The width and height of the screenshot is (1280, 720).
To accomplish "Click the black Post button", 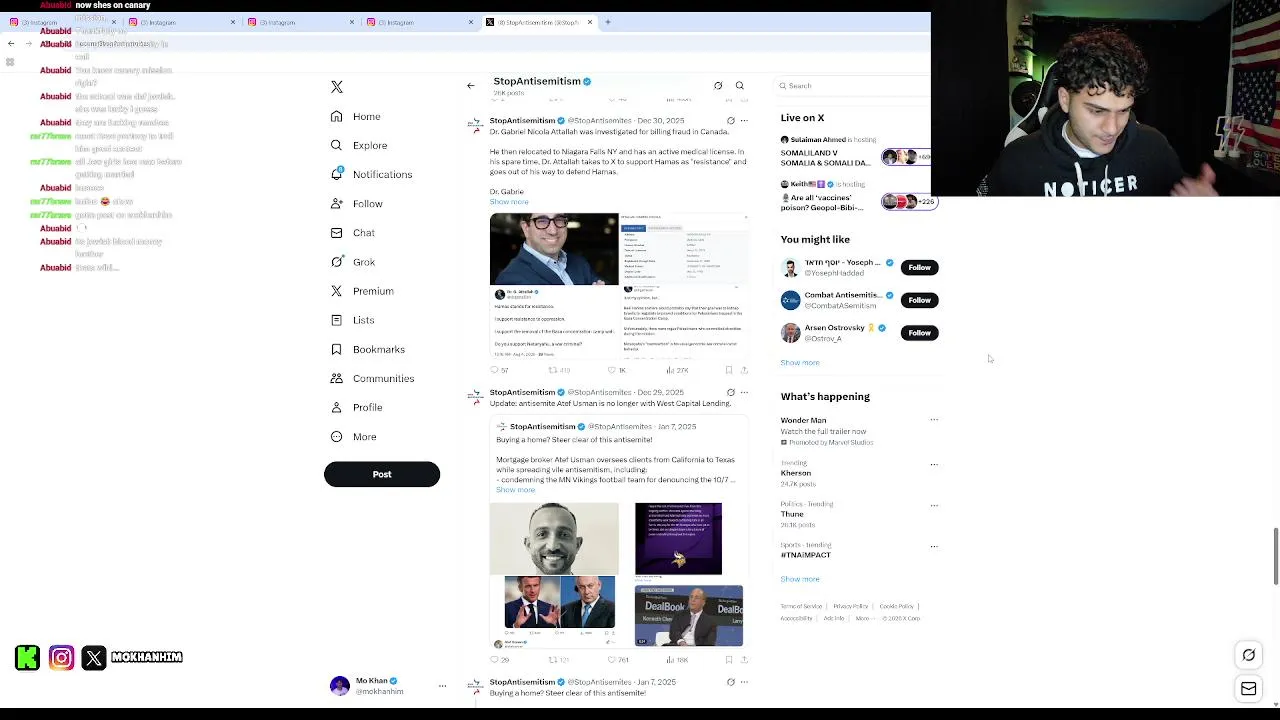I will pyautogui.click(x=382, y=474).
